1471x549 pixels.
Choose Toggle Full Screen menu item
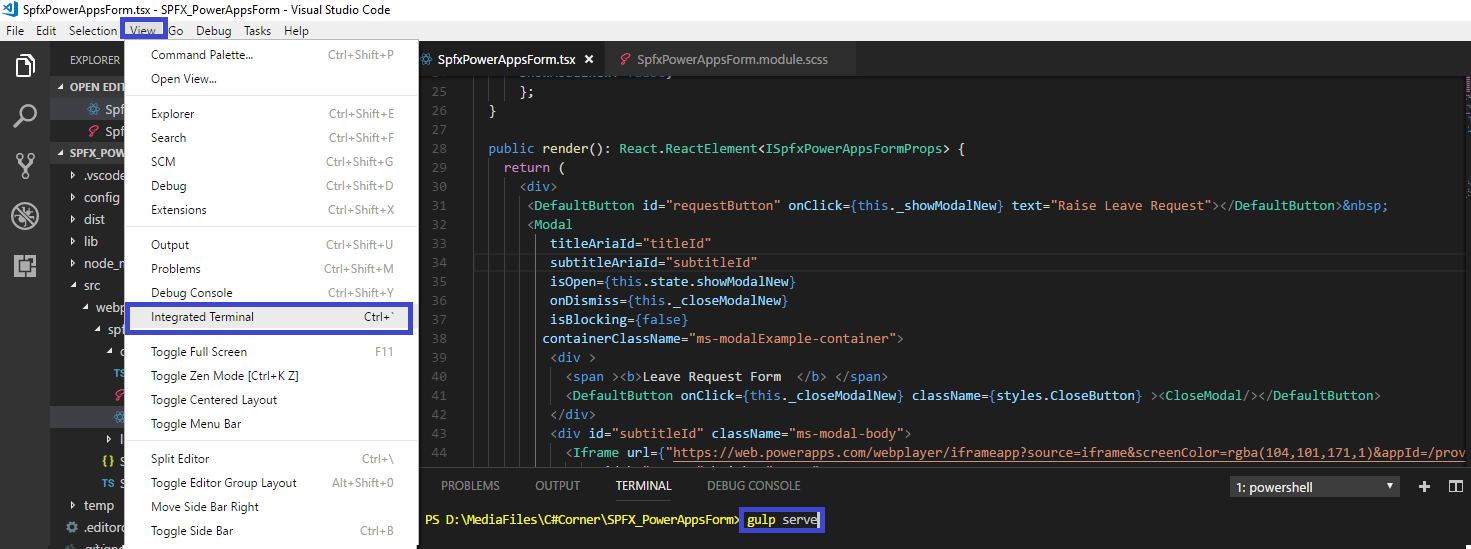(271, 352)
